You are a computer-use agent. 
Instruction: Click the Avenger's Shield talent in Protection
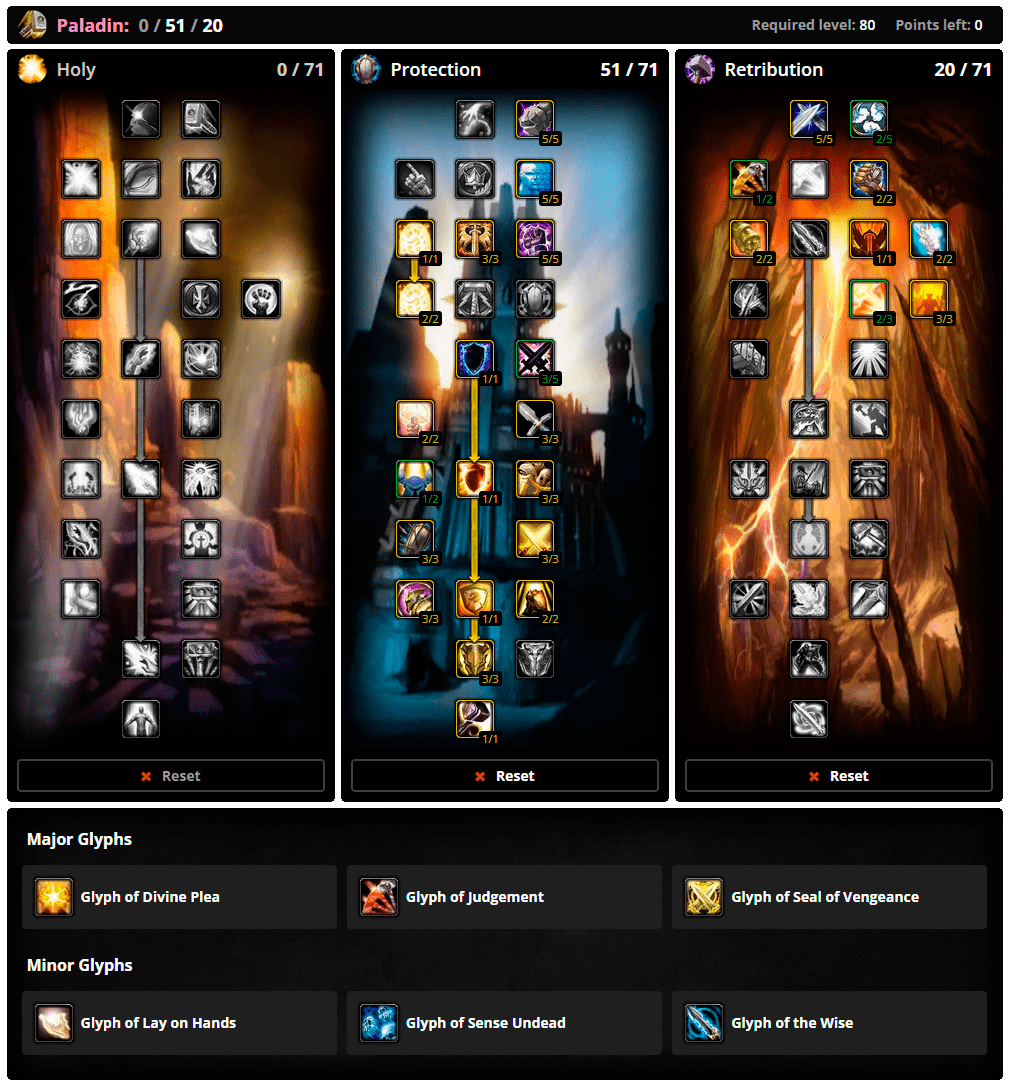[x=475, y=599]
